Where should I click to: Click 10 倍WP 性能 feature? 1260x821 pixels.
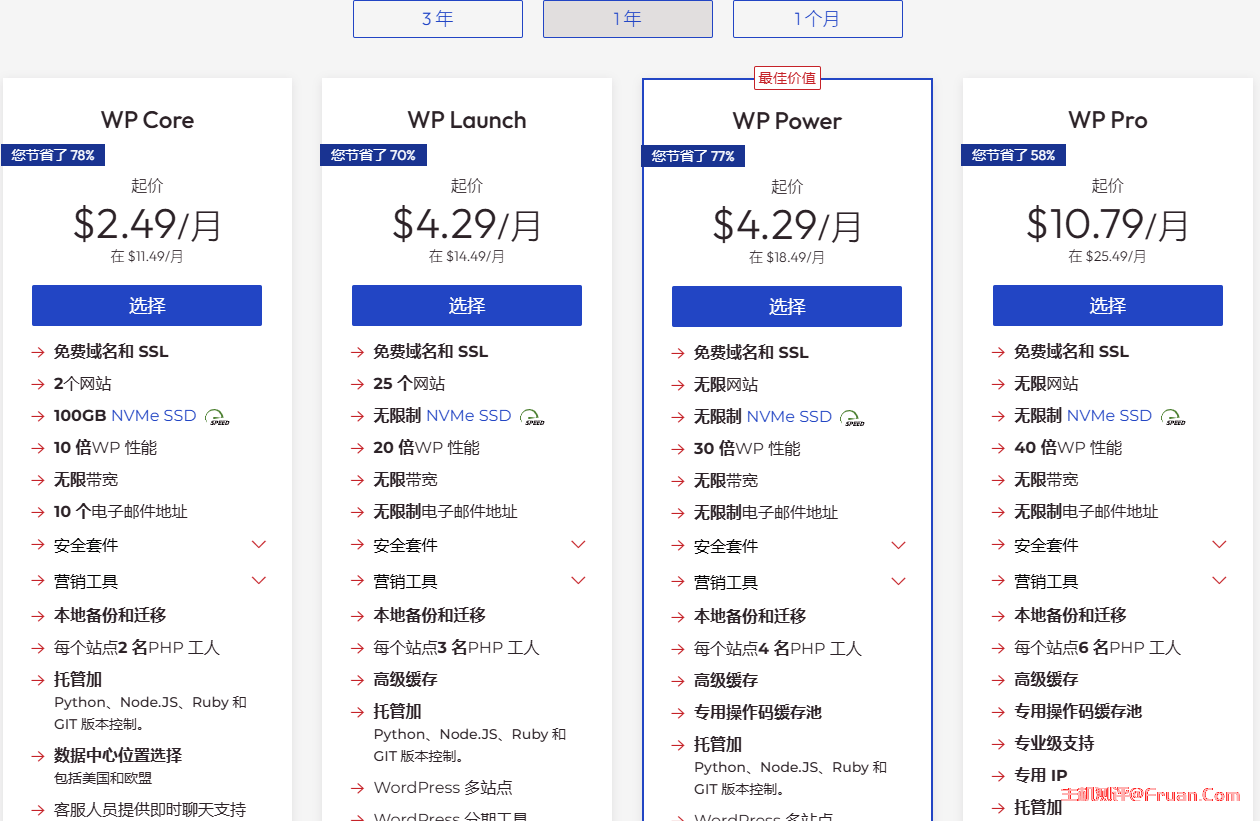(105, 448)
